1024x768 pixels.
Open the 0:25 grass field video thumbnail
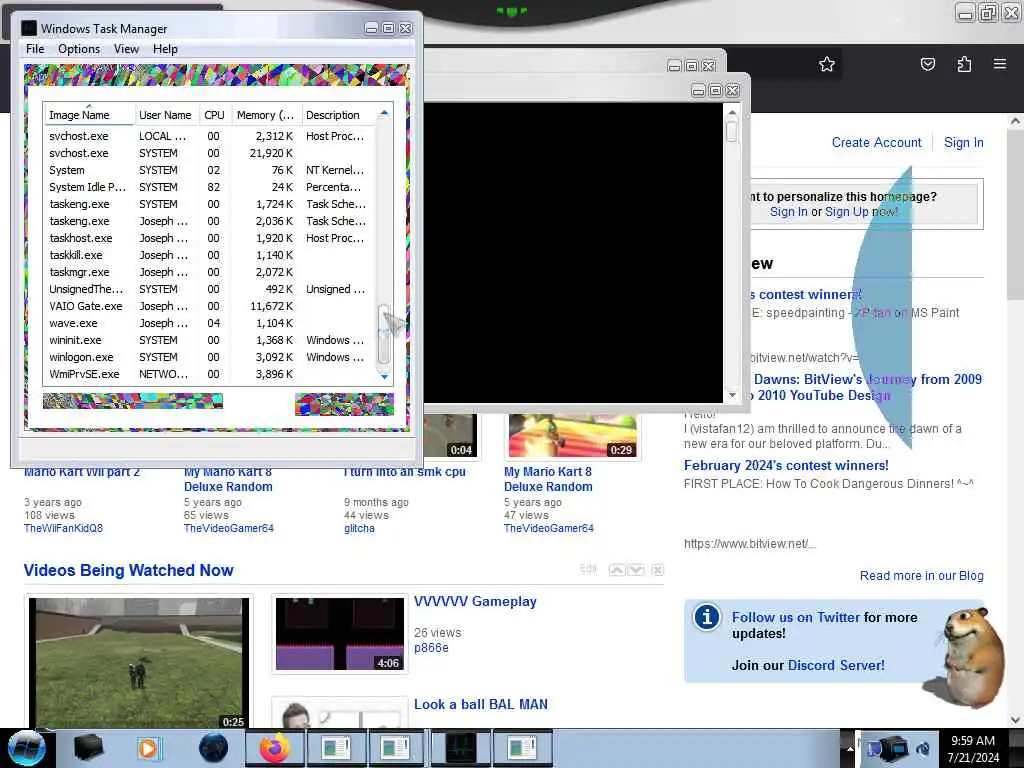coord(138,663)
